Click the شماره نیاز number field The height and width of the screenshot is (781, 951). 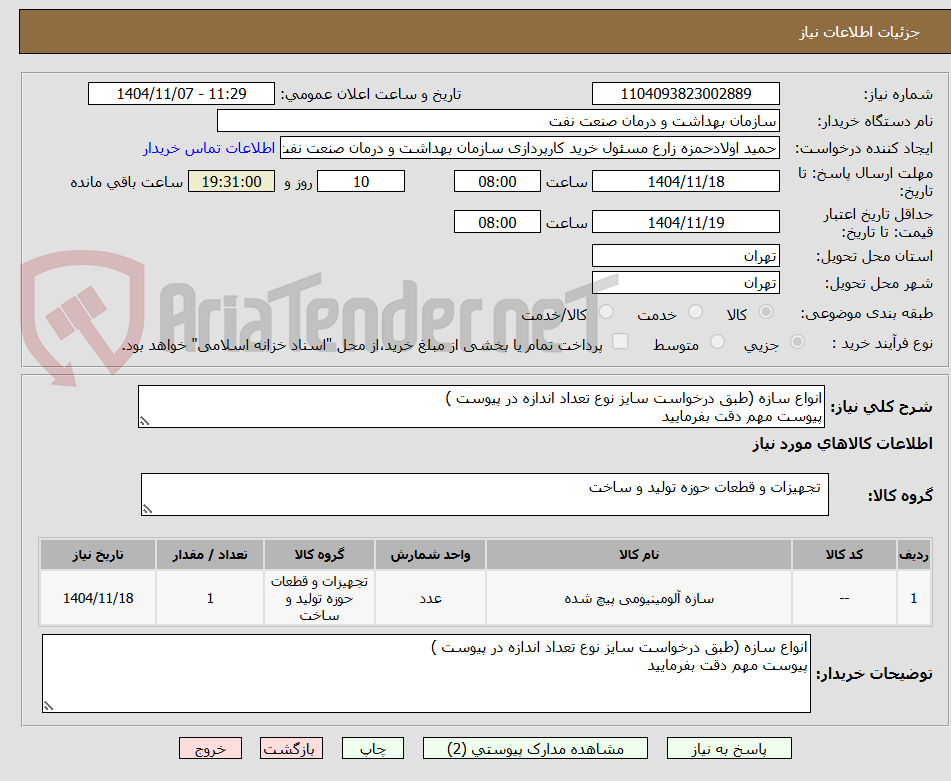685,94
